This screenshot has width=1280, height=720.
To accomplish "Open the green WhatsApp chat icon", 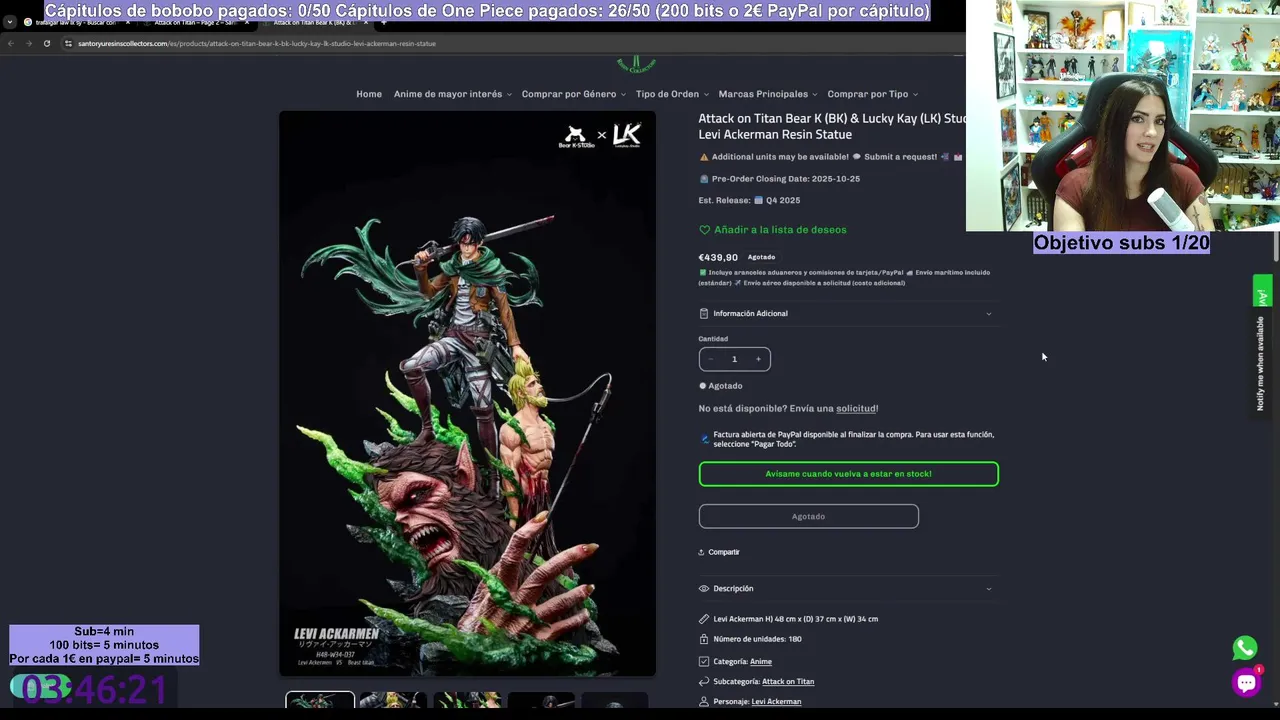I will click(x=1245, y=648).
